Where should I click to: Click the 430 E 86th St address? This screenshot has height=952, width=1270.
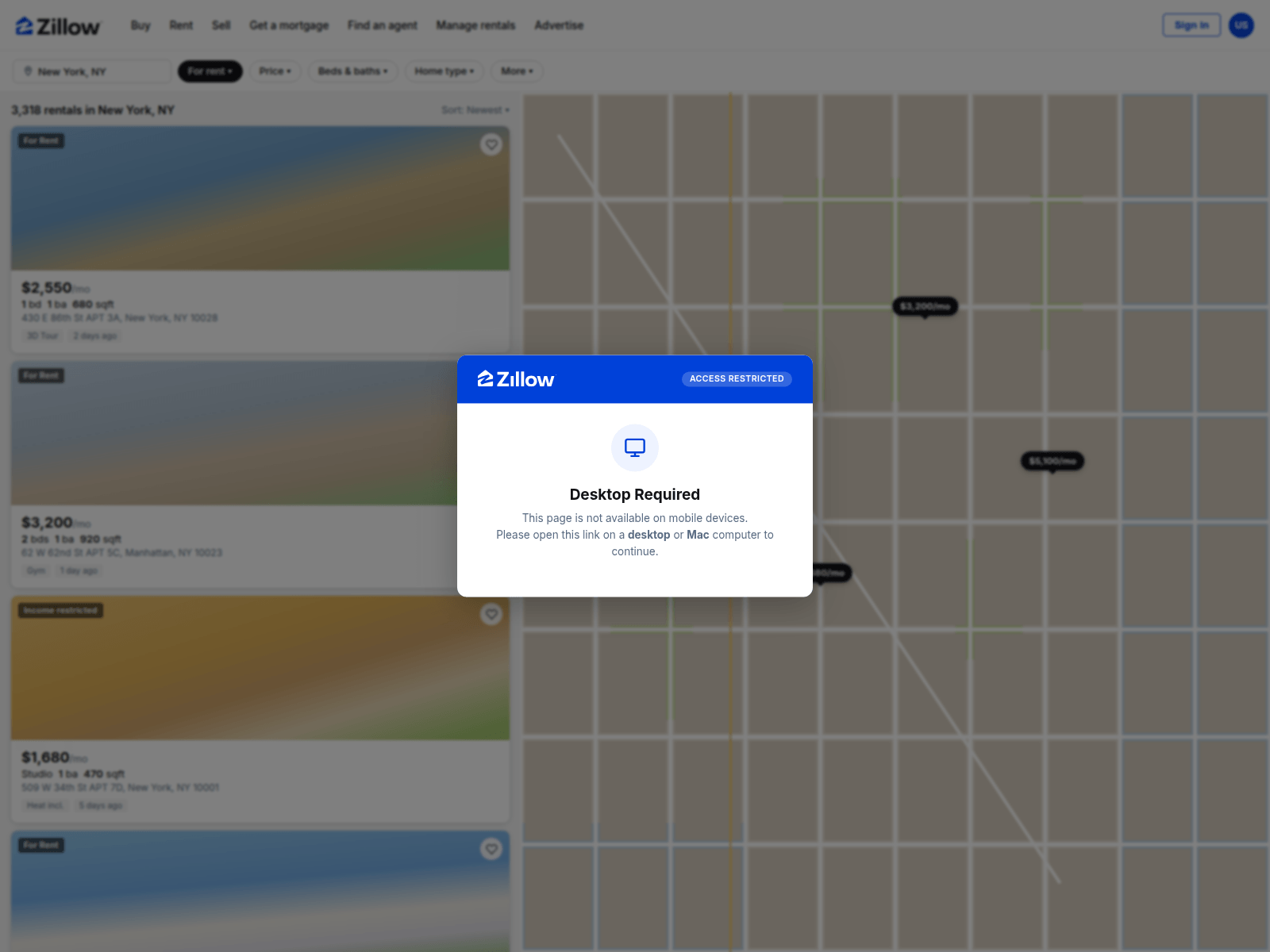120,318
